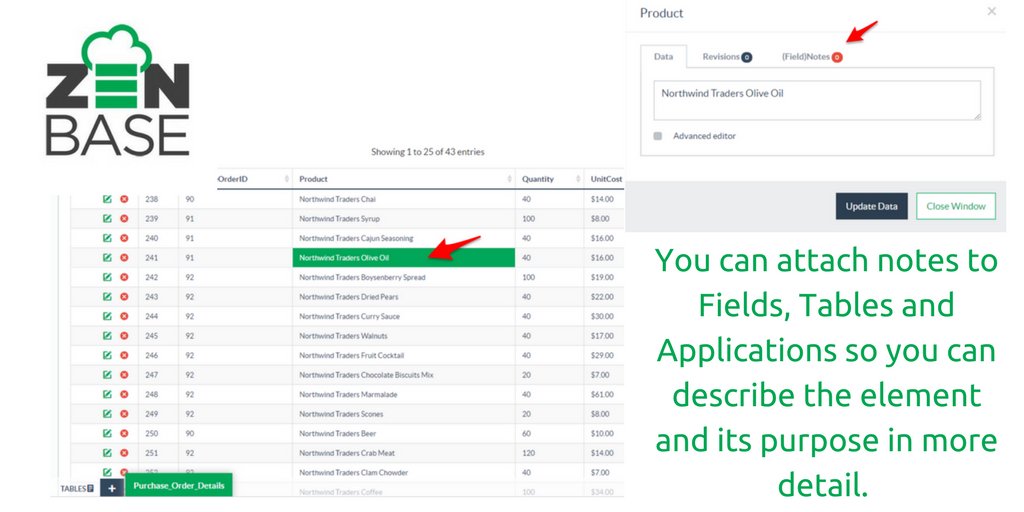Click the quantity 60 cell
1024x512 pixels.
(550, 434)
